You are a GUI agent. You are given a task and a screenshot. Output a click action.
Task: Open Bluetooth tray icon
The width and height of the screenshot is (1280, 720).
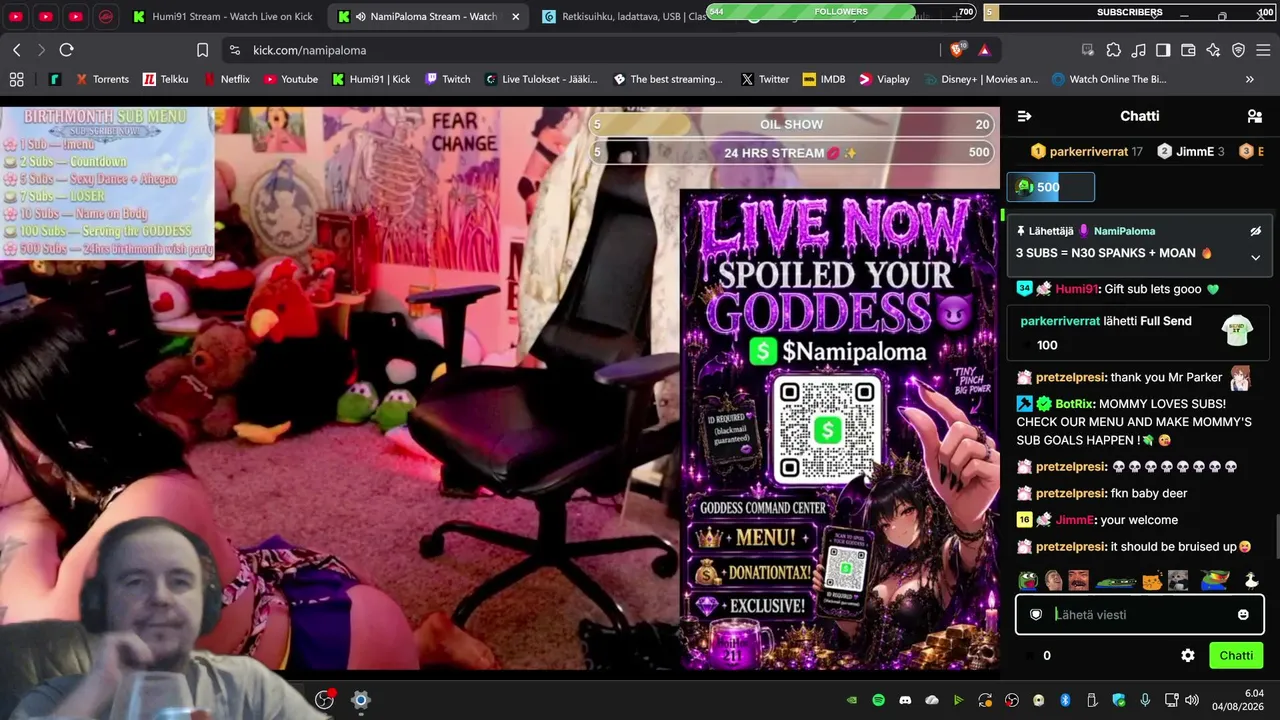(x=1065, y=700)
